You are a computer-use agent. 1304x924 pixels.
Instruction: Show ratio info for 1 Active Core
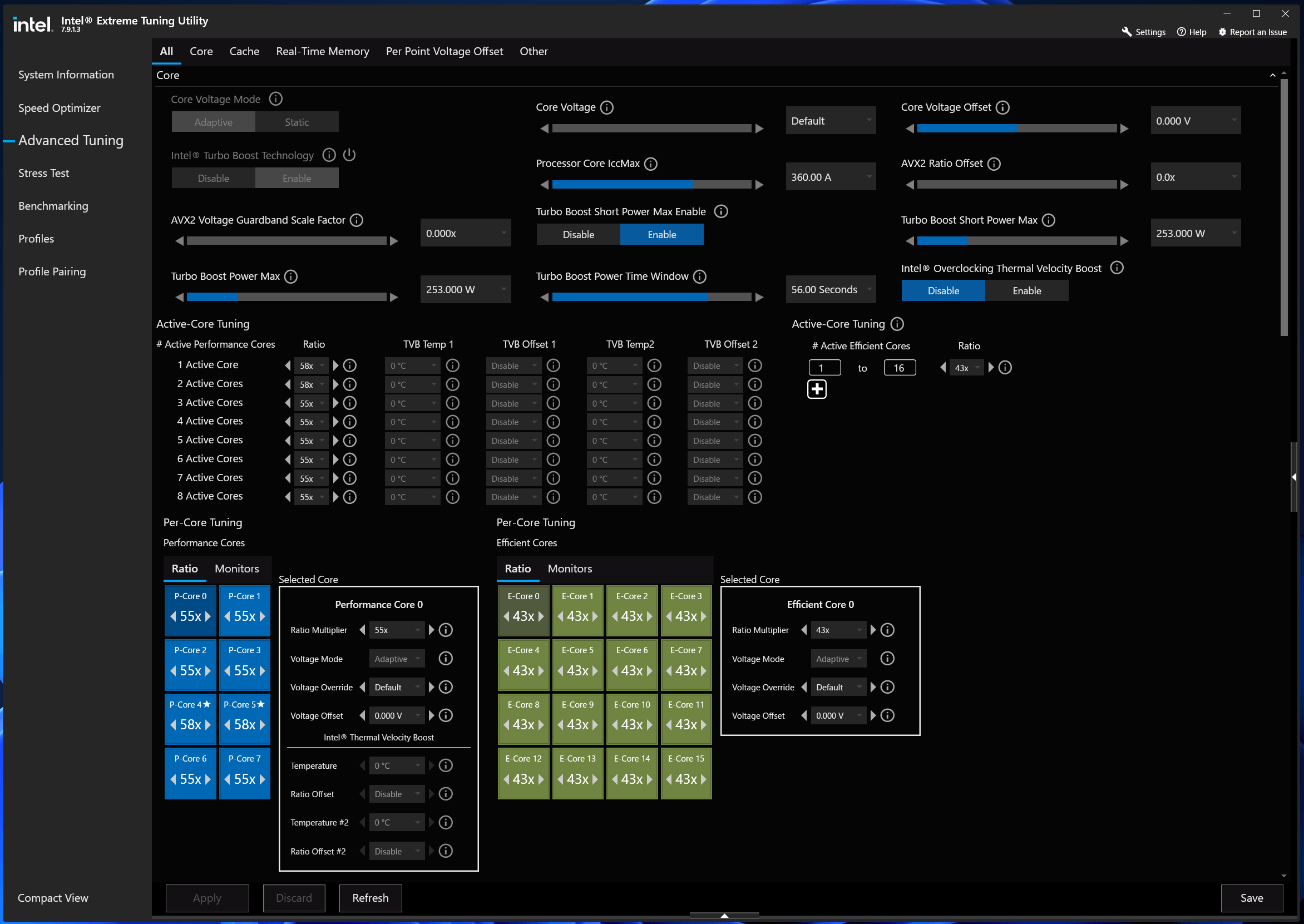350,365
